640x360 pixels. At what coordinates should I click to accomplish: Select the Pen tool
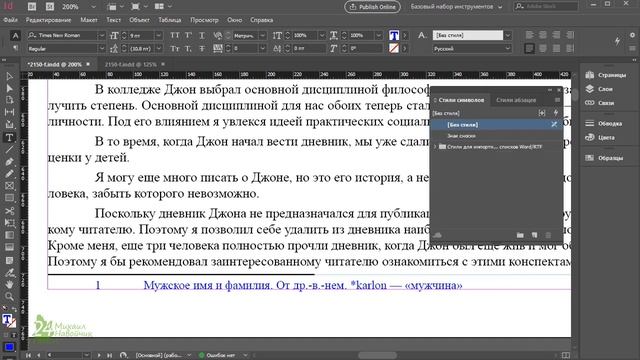[9, 162]
